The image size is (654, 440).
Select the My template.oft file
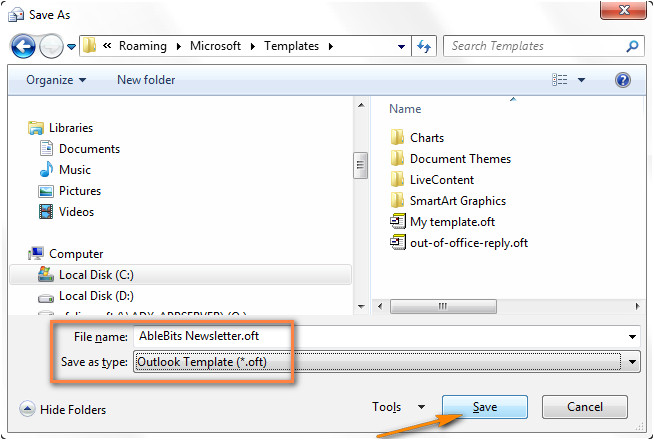click(x=452, y=221)
